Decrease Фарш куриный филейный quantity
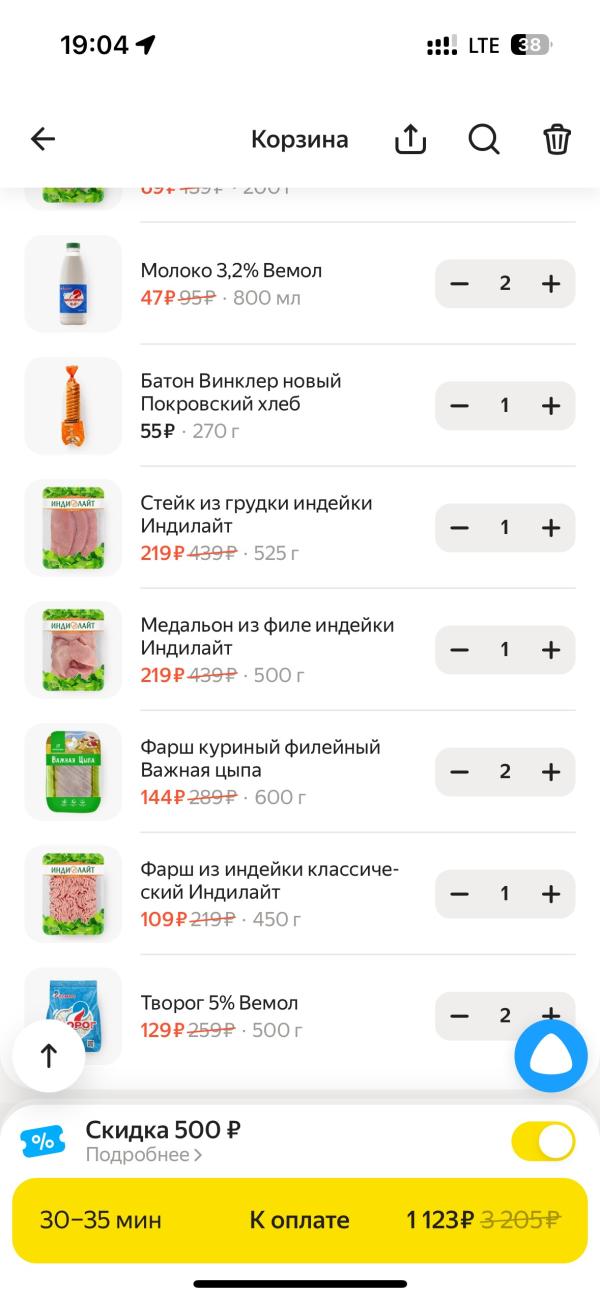 (x=459, y=772)
